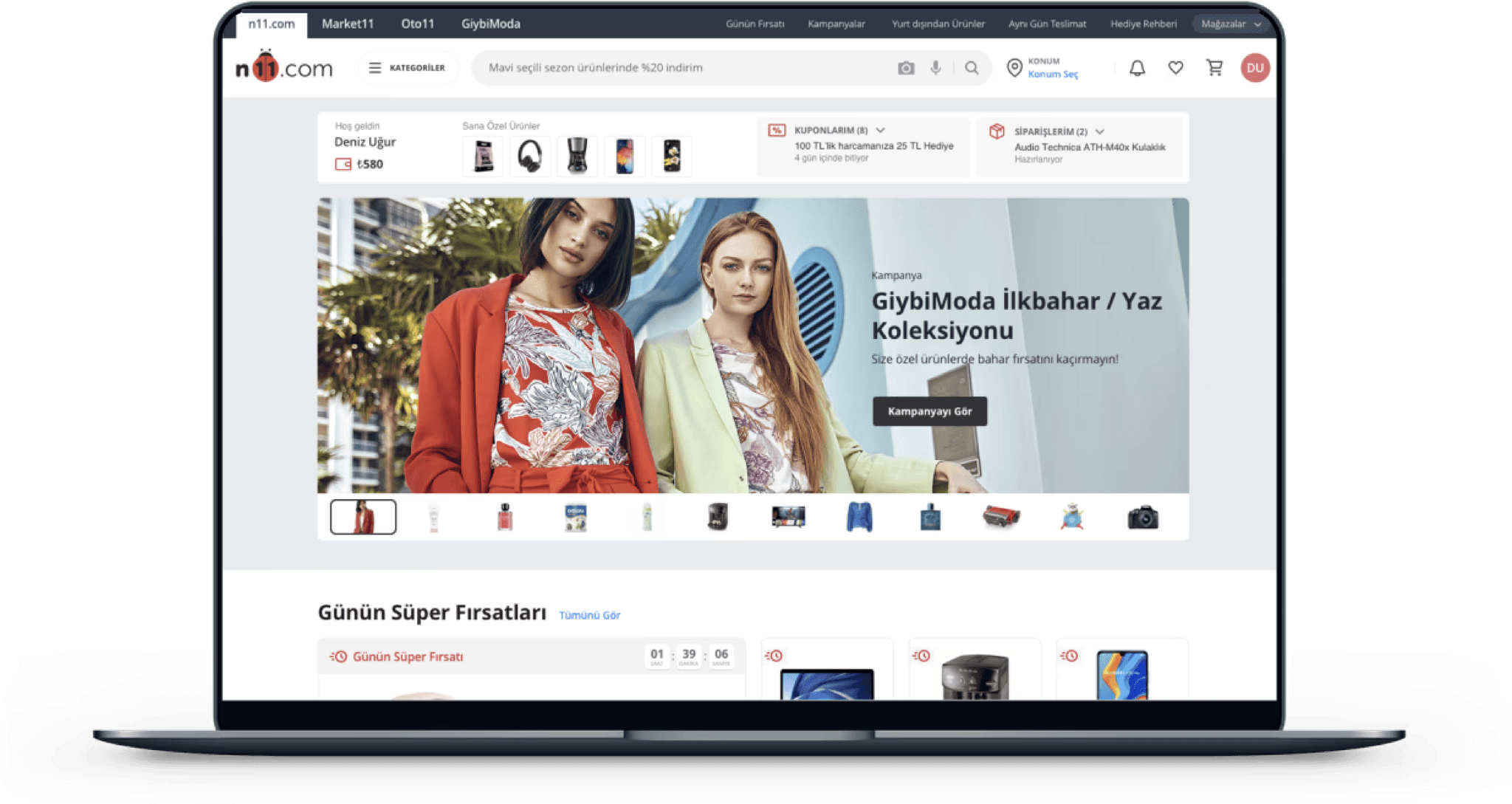
Task: Switch to the Market11 tab
Action: (347, 24)
